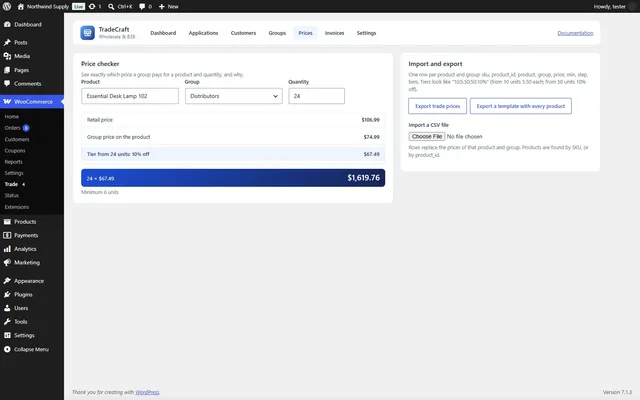Click the Orders count badge
The width and height of the screenshot is (640, 400).
pos(26,128)
